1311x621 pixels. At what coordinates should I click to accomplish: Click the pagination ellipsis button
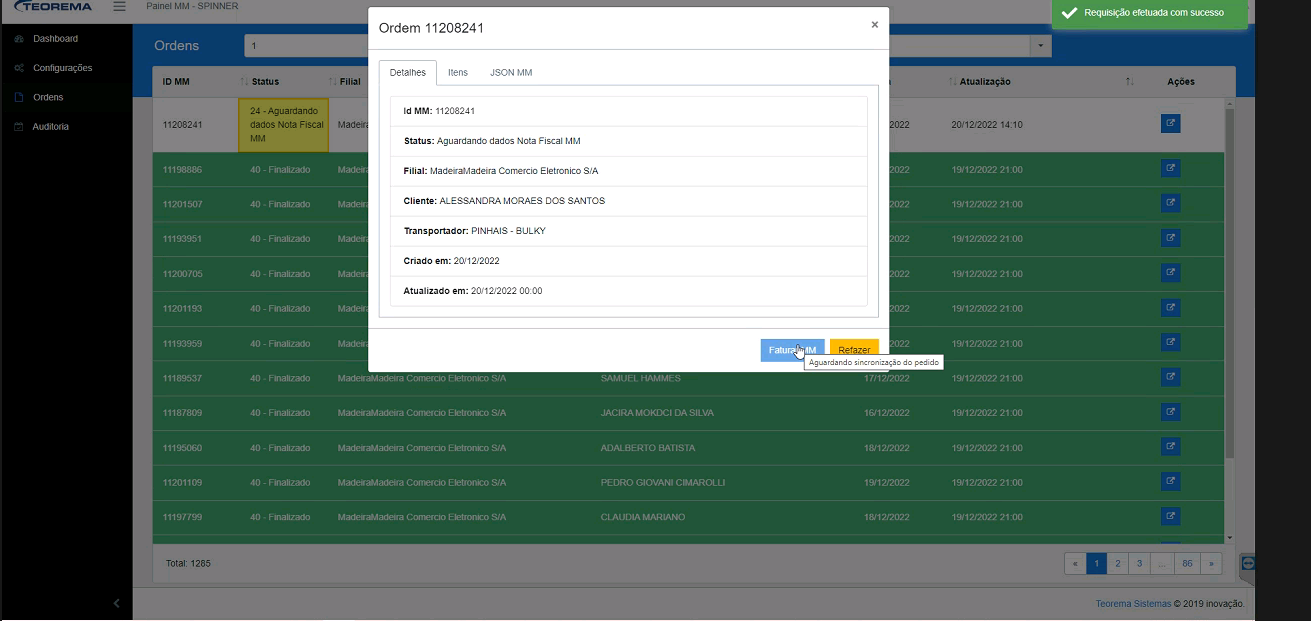point(1162,564)
